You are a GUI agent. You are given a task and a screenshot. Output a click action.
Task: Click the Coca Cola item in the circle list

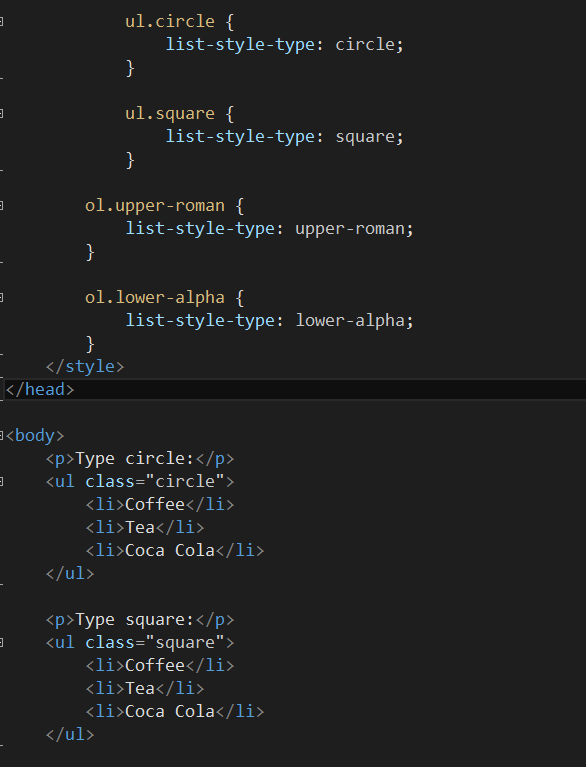coord(175,550)
